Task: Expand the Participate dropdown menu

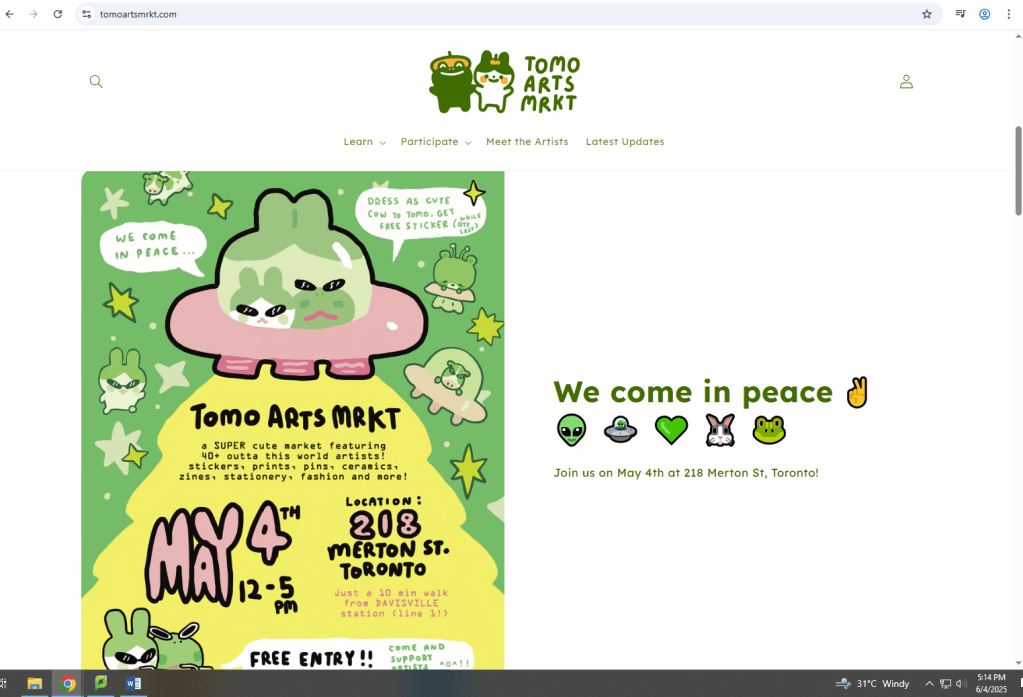Action: click(x=435, y=142)
